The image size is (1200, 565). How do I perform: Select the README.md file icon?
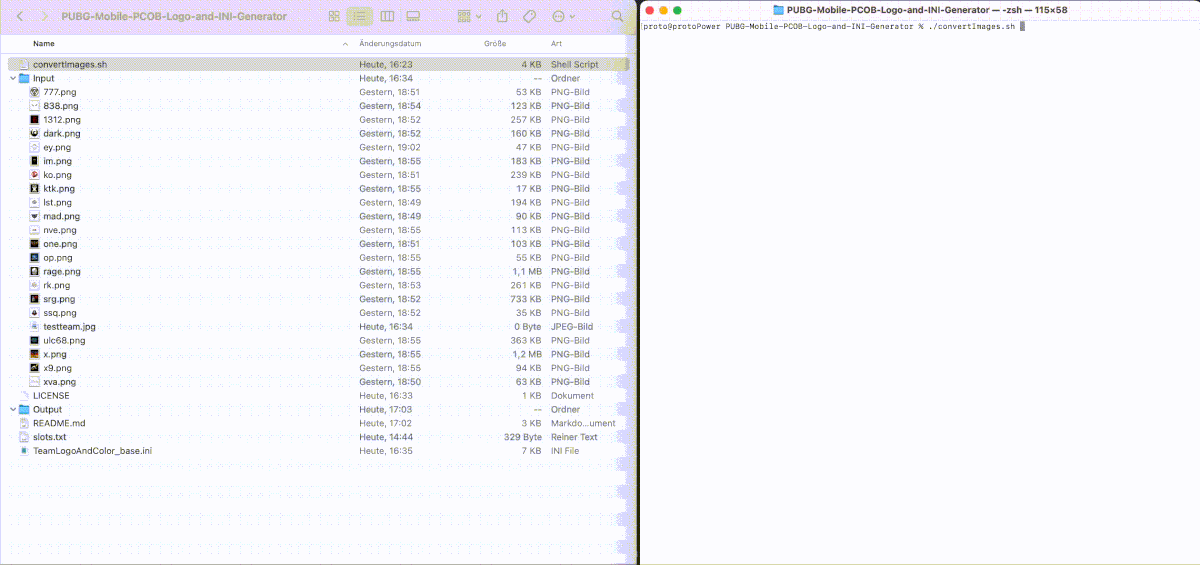tap(24, 423)
